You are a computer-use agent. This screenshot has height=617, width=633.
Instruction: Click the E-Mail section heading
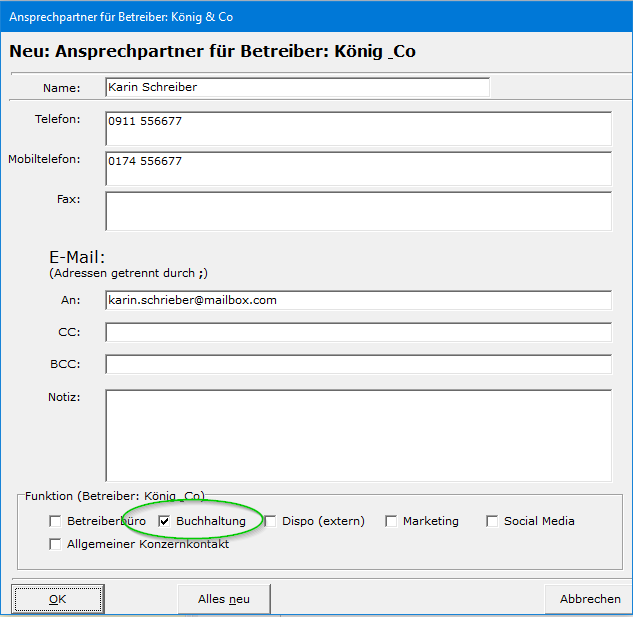pyautogui.click(x=77, y=257)
